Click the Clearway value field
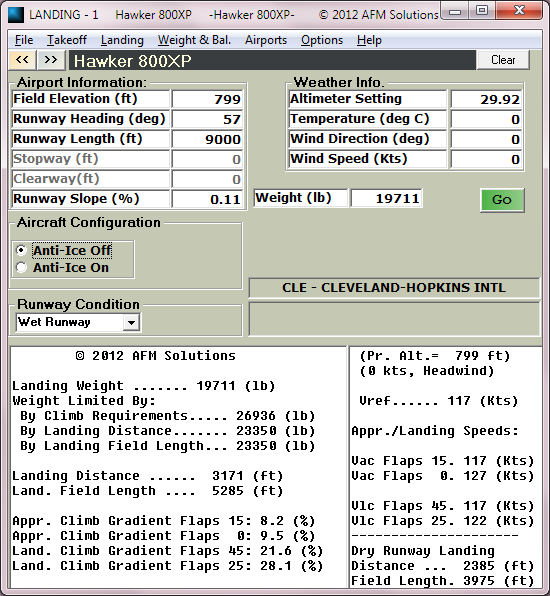 point(207,179)
